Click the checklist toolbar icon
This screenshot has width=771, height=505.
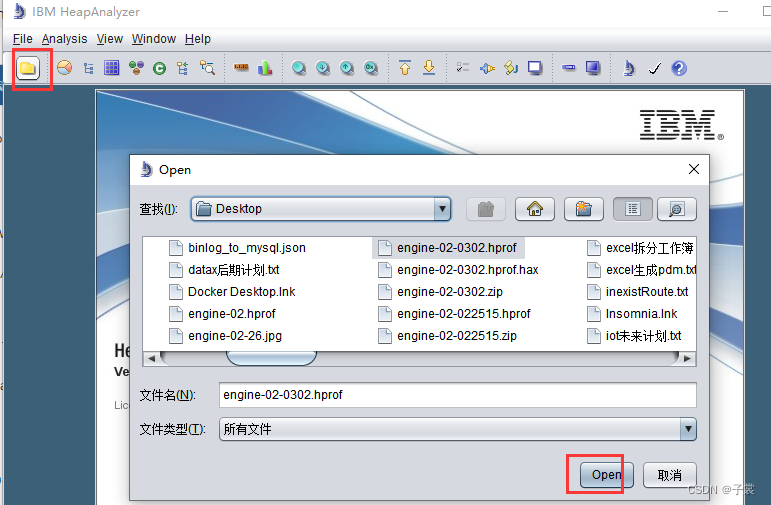coord(463,67)
